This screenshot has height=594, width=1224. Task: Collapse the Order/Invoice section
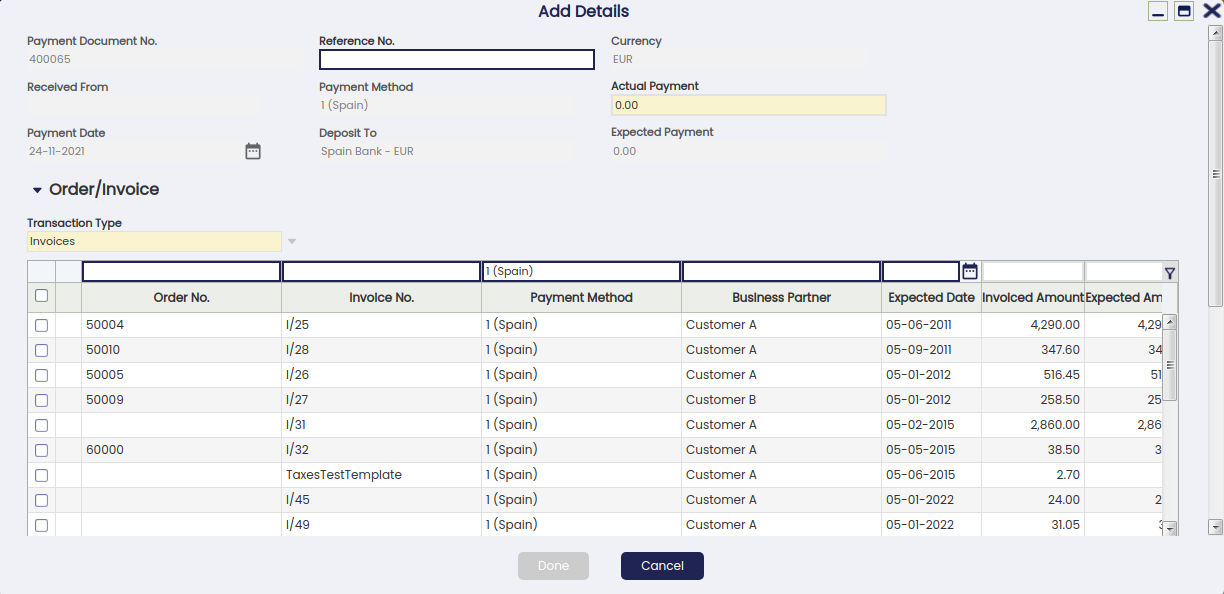[x=38, y=190]
